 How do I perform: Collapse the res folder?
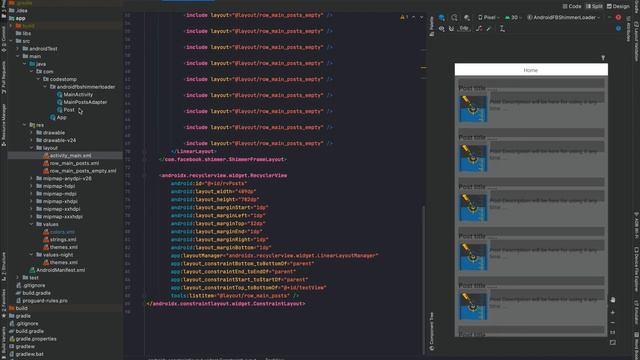point(24,125)
